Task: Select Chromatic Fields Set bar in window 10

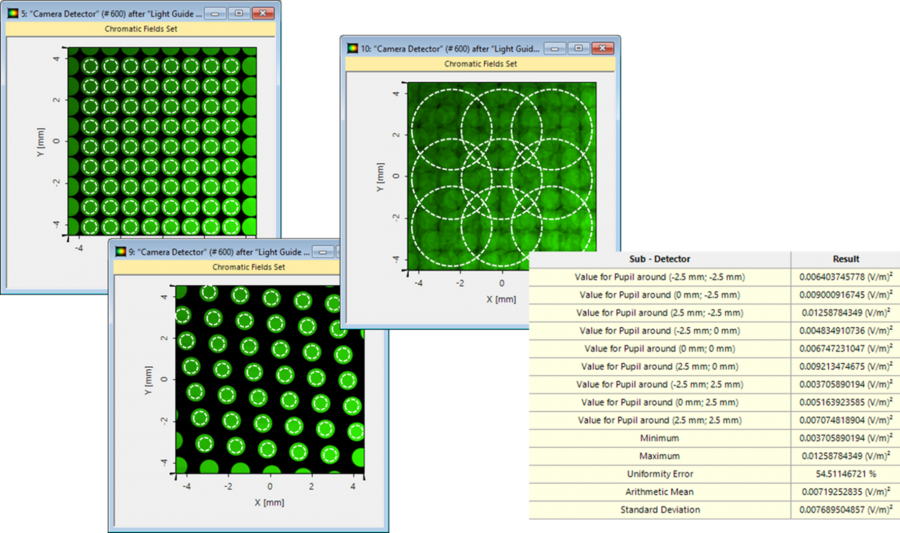Action: tap(480, 63)
